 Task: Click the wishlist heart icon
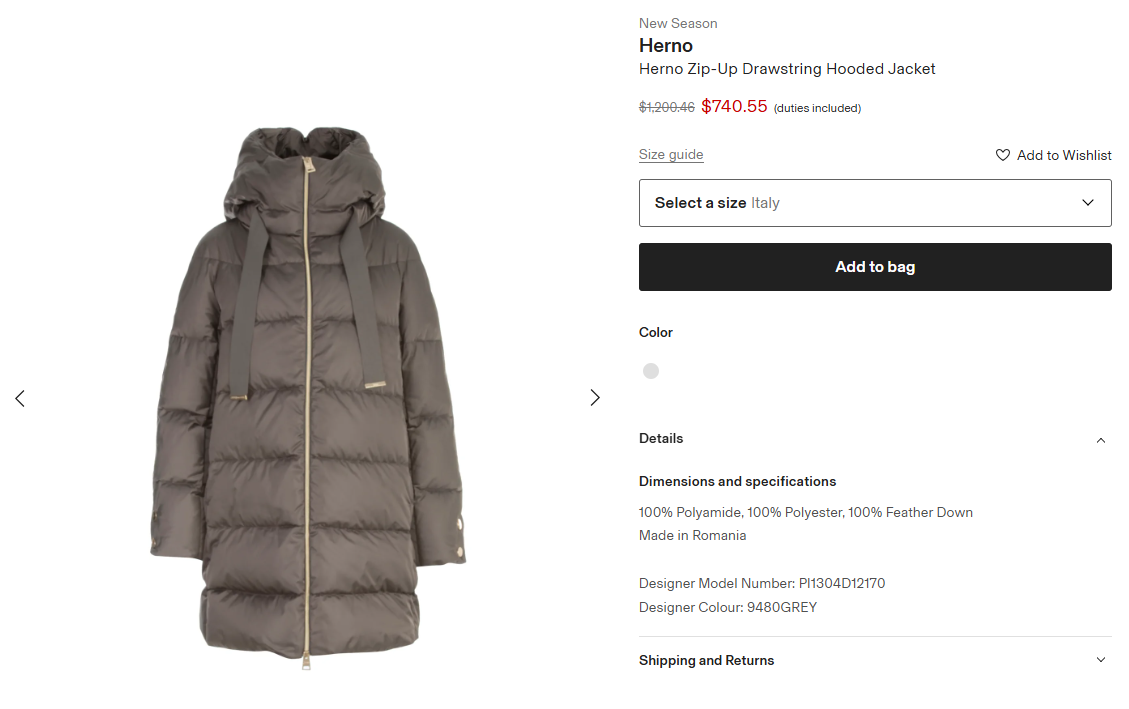(x=1003, y=155)
